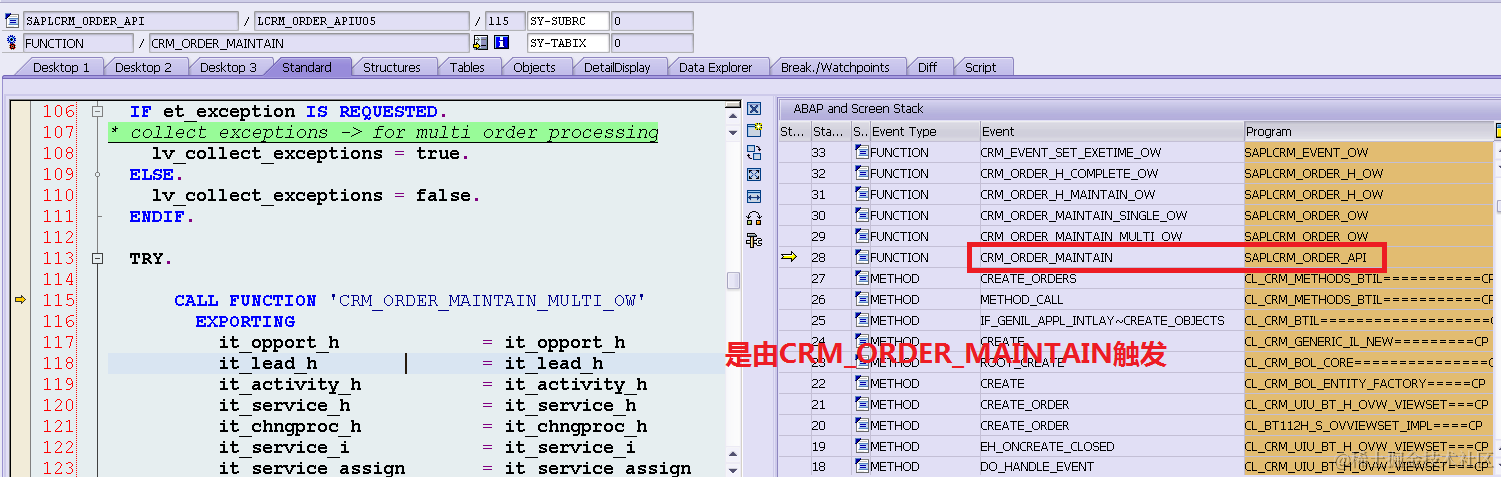Open the Structures tab

click(x=391, y=67)
